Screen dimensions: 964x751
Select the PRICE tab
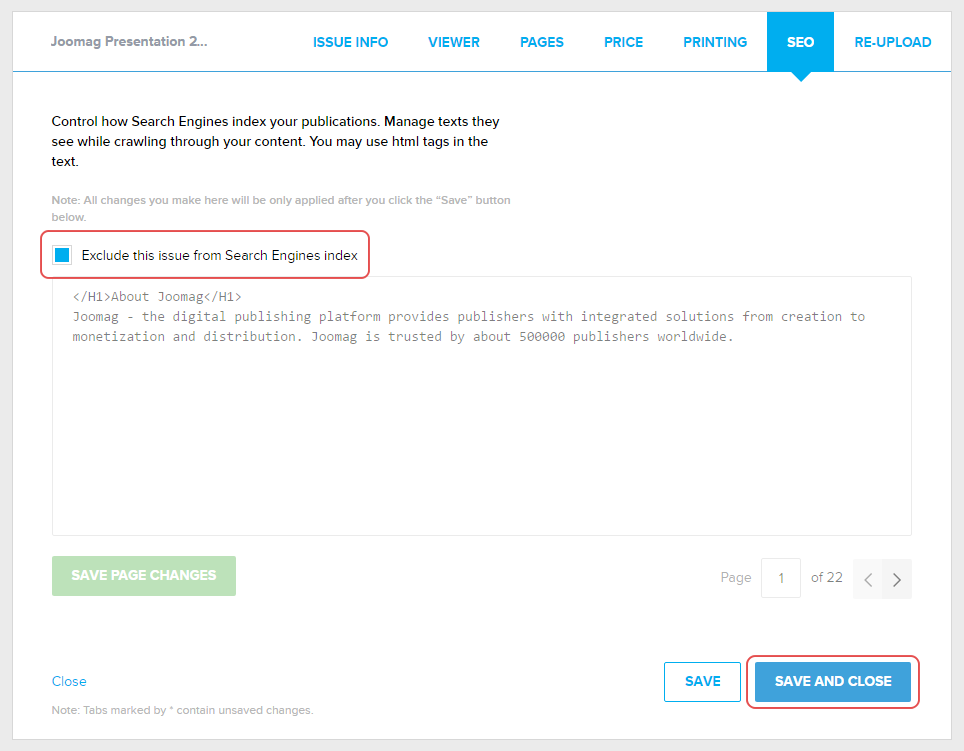point(623,42)
